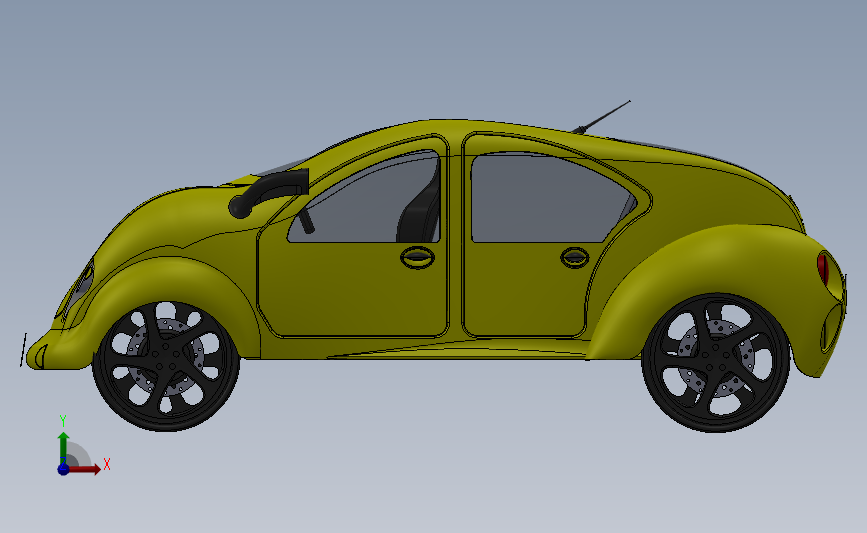Select the front door handle
Viewport: 867px width, 533px height.
[417, 257]
